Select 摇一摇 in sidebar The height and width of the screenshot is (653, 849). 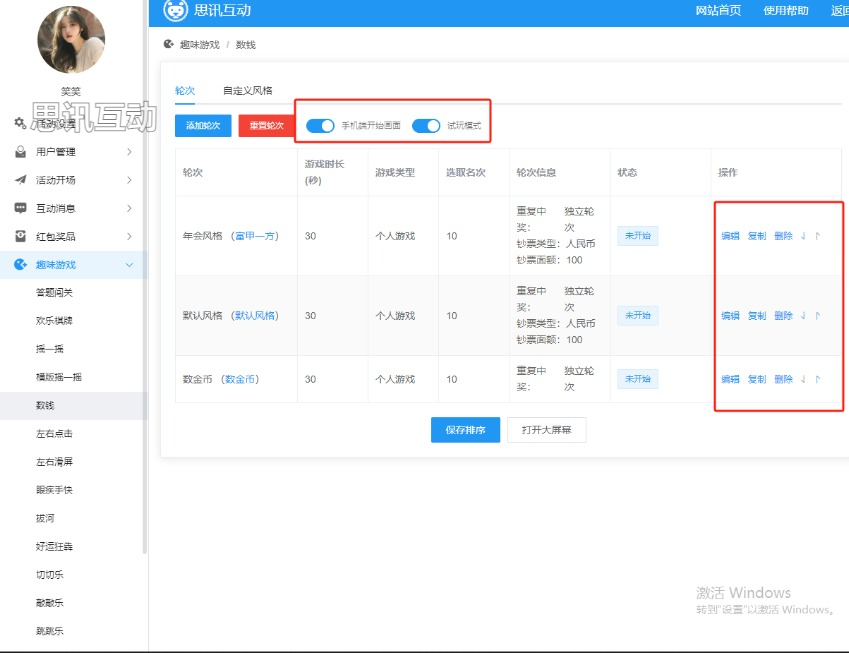[50, 349]
